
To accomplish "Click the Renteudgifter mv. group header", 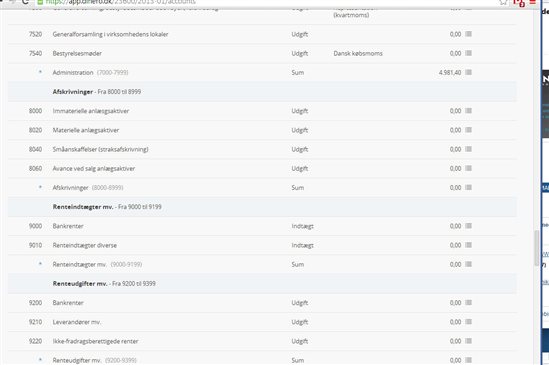I will coord(262,283).
